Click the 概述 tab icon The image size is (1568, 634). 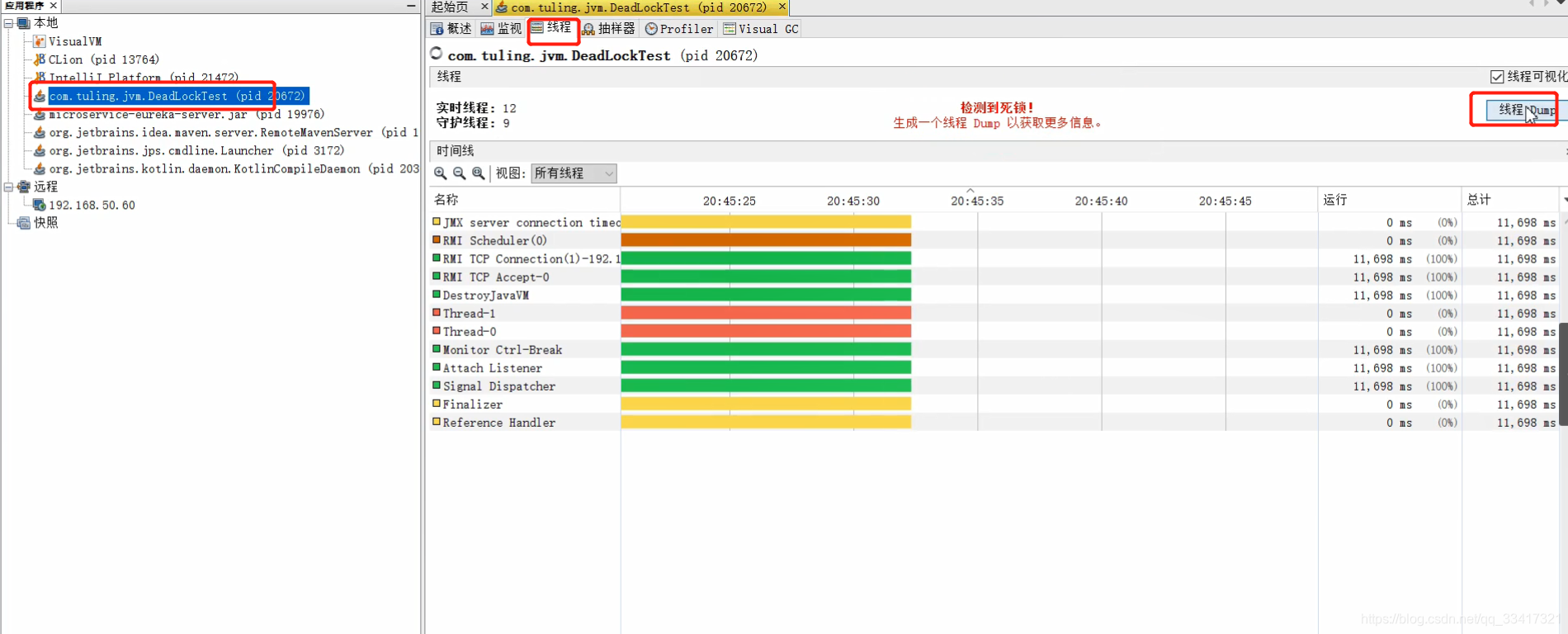[x=437, y=29]
